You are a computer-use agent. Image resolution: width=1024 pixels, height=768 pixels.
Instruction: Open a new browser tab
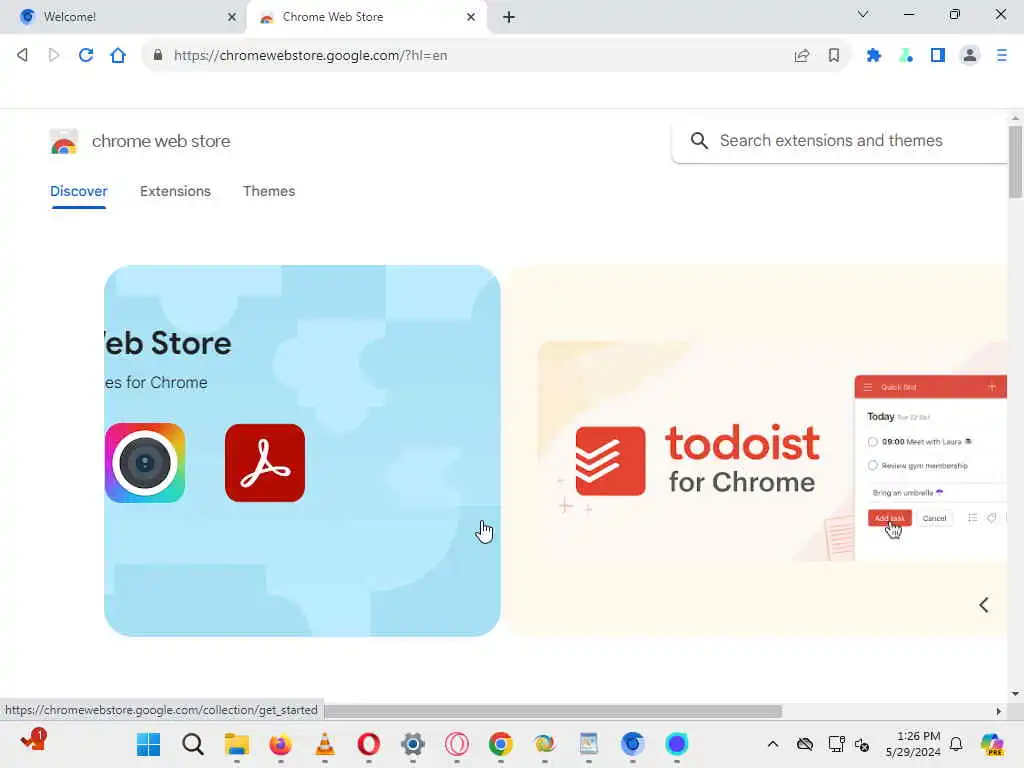tap(509, 17)
